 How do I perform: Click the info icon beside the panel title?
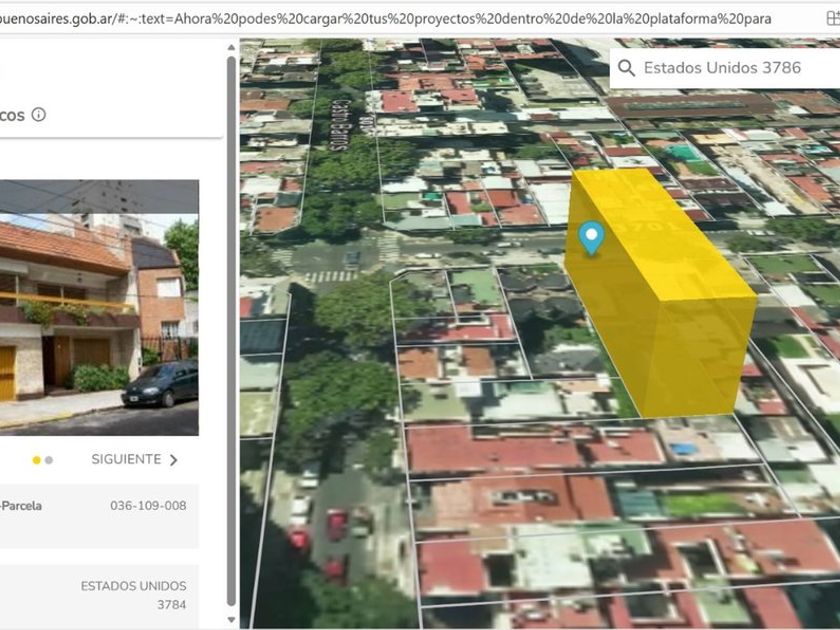click(x=39, y=115)
